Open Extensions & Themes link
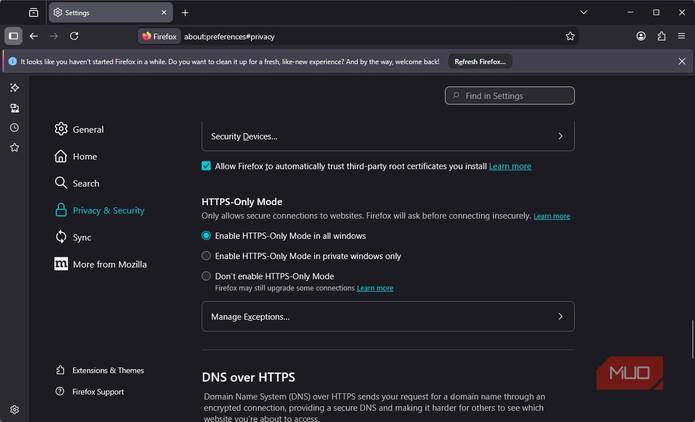Viewport: 695px width, 422px height. (x=100, y=370)
